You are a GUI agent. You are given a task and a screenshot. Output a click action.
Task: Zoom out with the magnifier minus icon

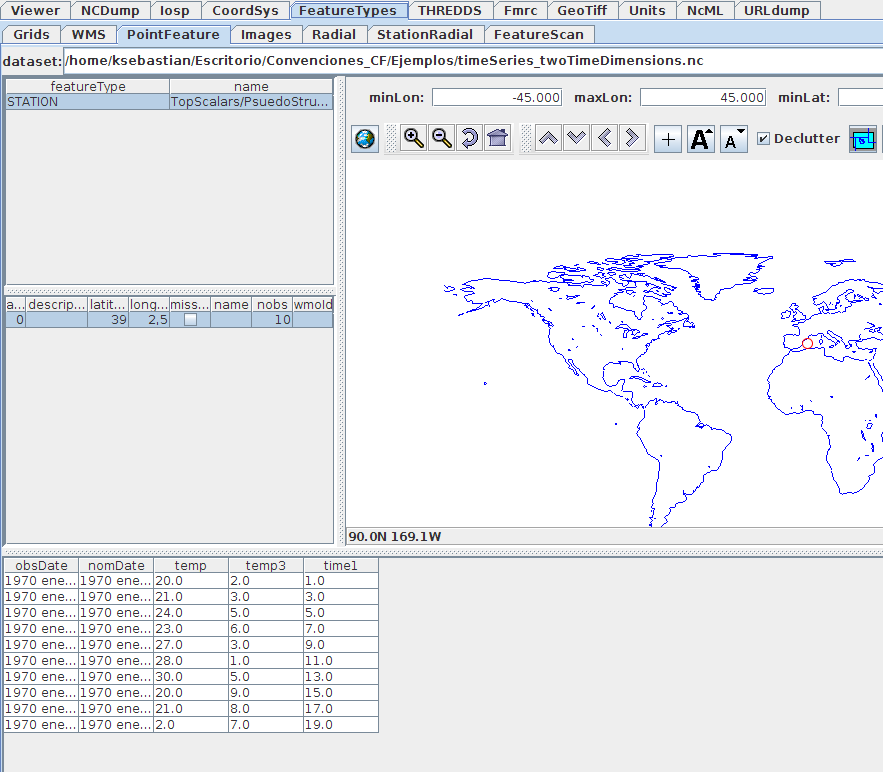point(441,139)
